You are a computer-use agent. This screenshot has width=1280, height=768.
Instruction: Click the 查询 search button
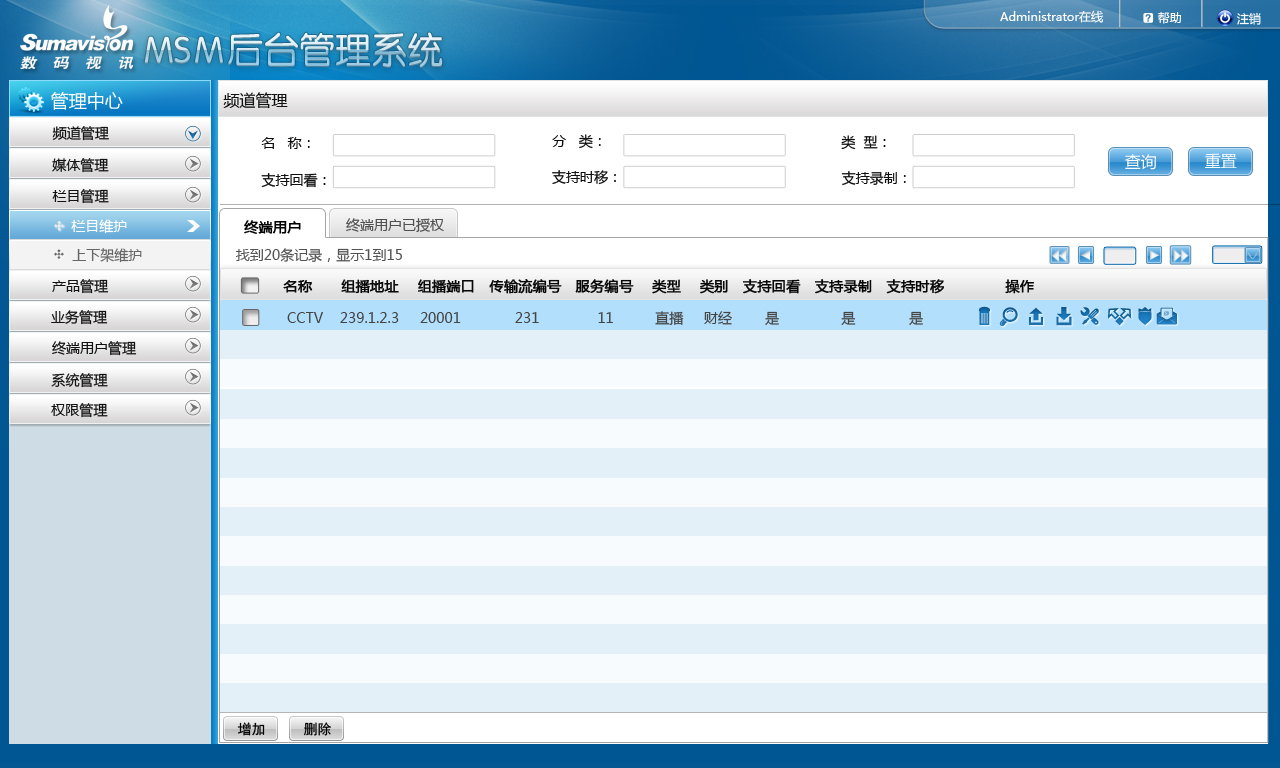pyautogui.click(x=1140, y=161)
